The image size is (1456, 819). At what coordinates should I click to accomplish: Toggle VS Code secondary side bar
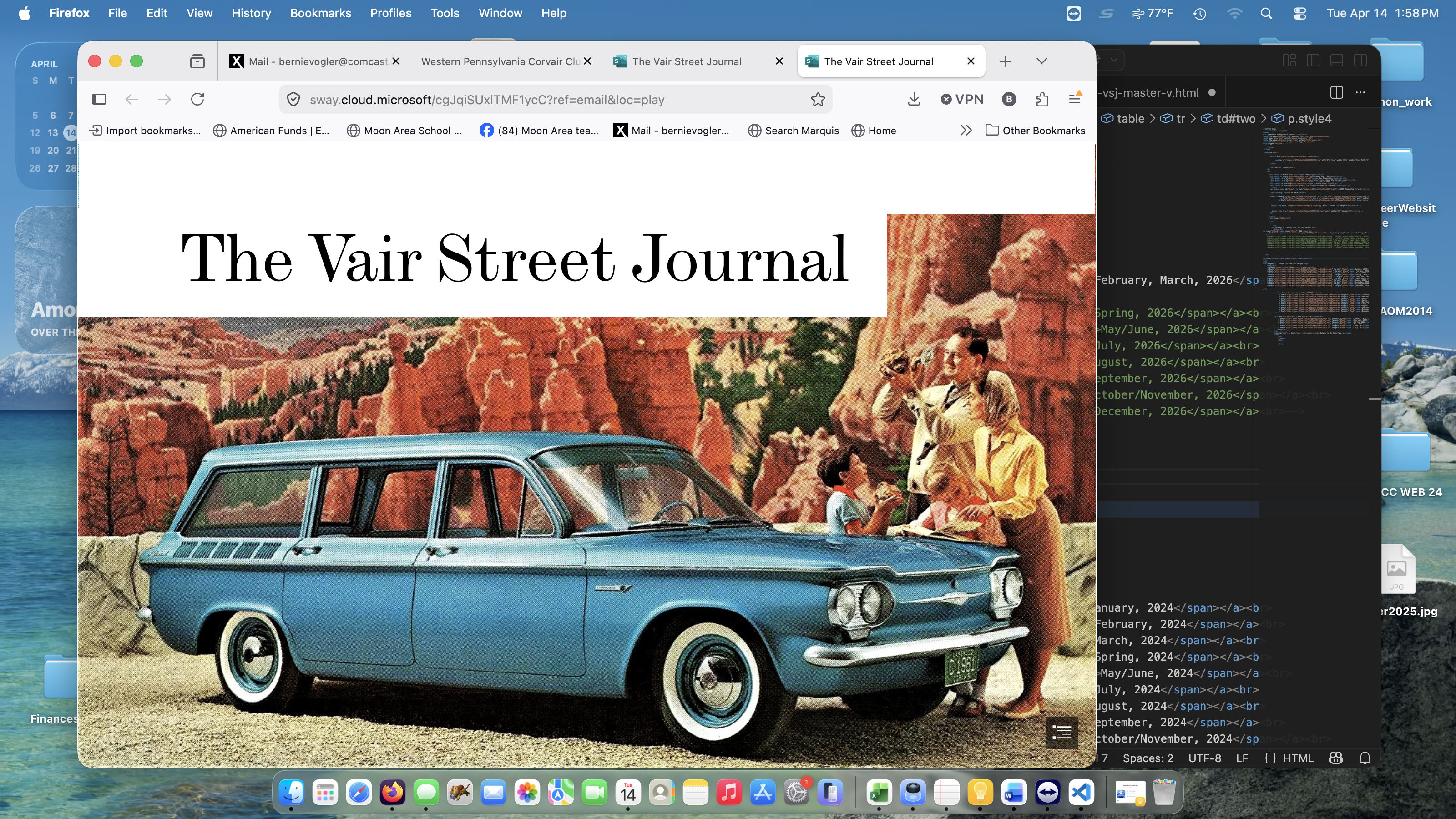pos(1360,60)
